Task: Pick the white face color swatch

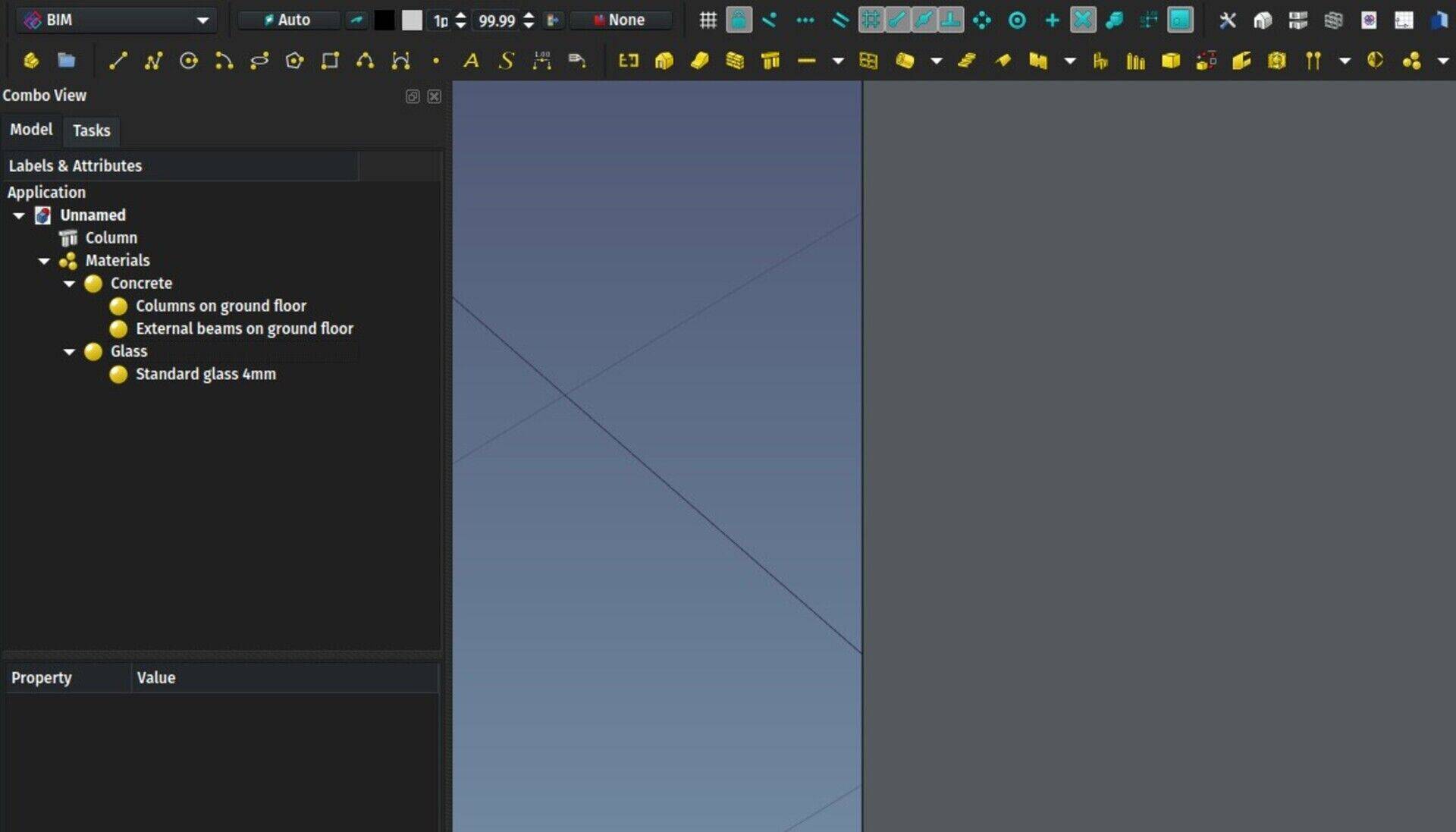Action: coord(412,20)
